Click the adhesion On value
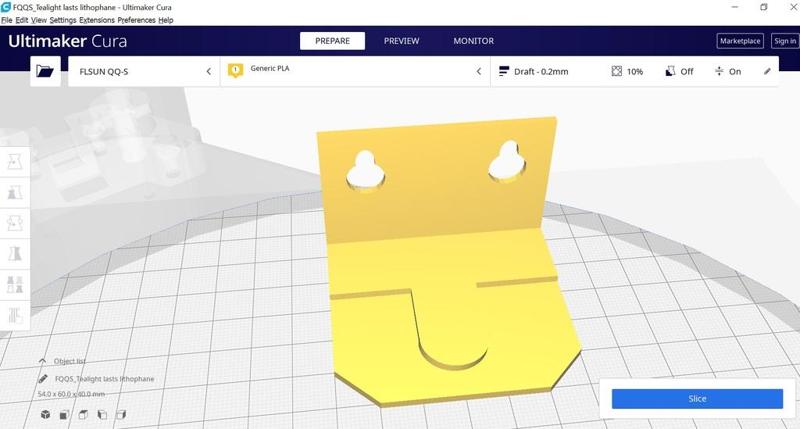This screenshot has width=800, height=429. coord(735,71)
